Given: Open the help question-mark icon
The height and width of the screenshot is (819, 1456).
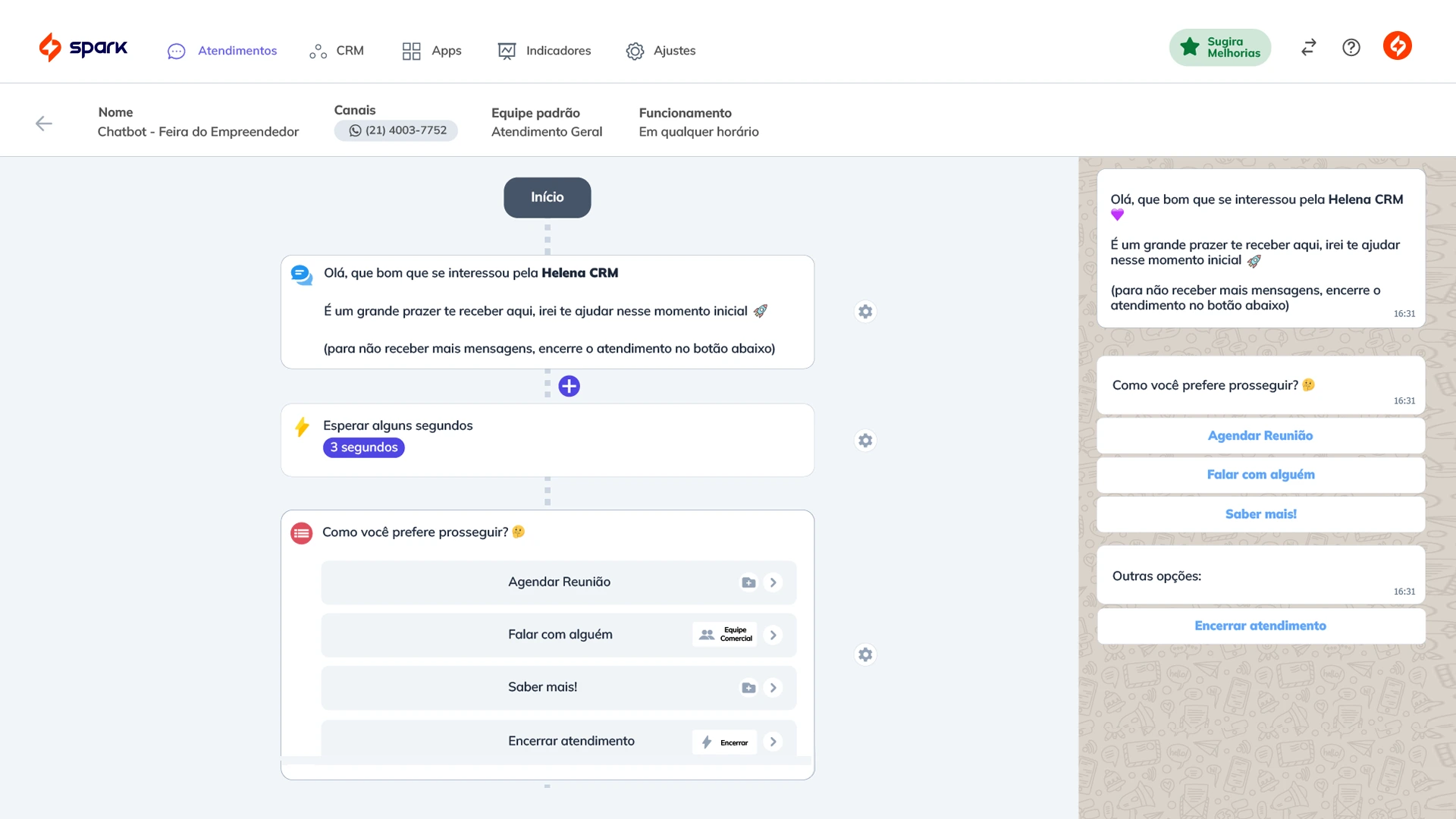Looking at the screenshot, I should [x=1351, y=47].
